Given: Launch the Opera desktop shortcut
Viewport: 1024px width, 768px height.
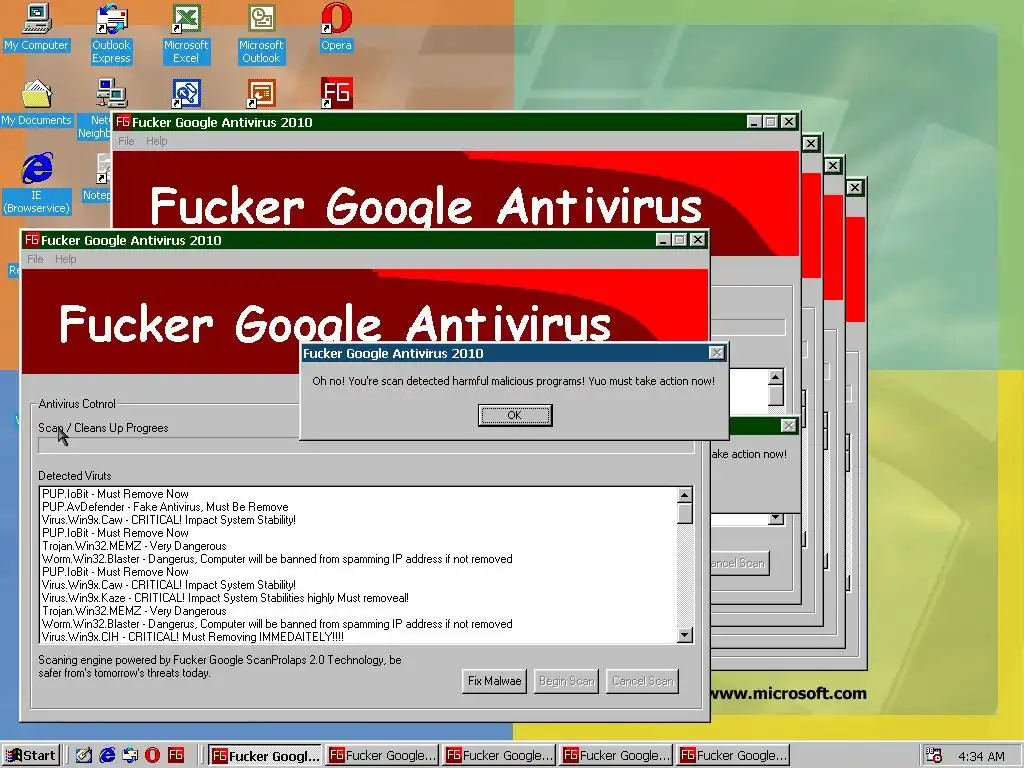Looking at the screenshot, I should [x=336, y=27].
